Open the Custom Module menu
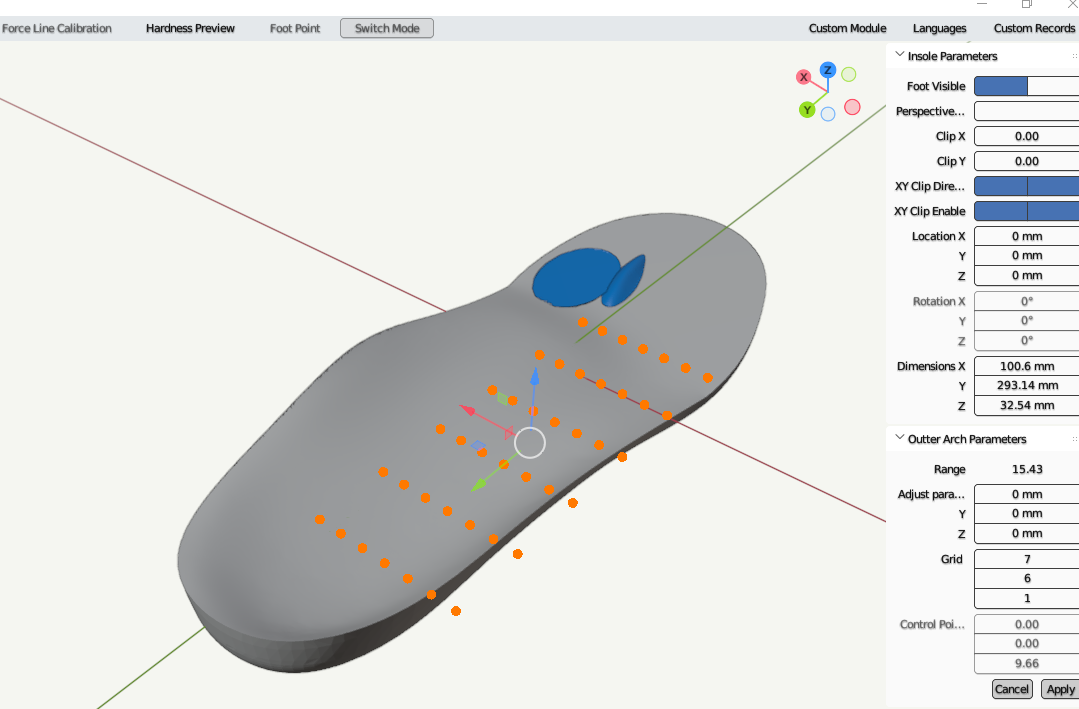The image size is (1079, 709). tap(847, 28)
